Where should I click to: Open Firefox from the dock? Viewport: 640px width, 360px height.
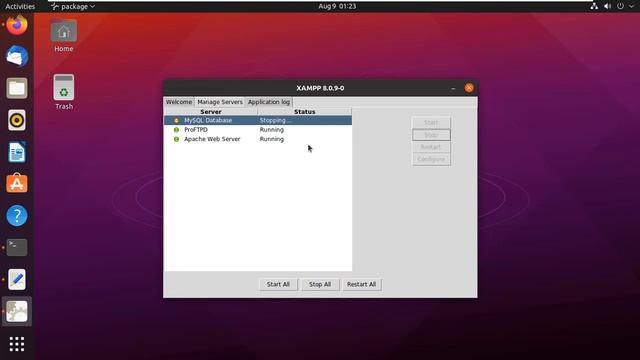click(17, 24)
